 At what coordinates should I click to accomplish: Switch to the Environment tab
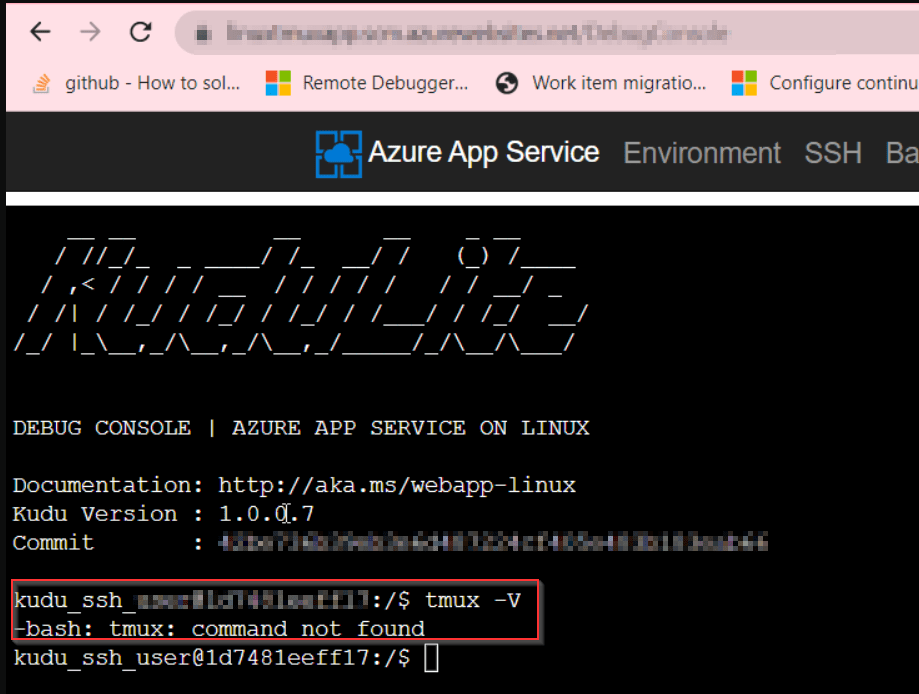pos(701,152)
